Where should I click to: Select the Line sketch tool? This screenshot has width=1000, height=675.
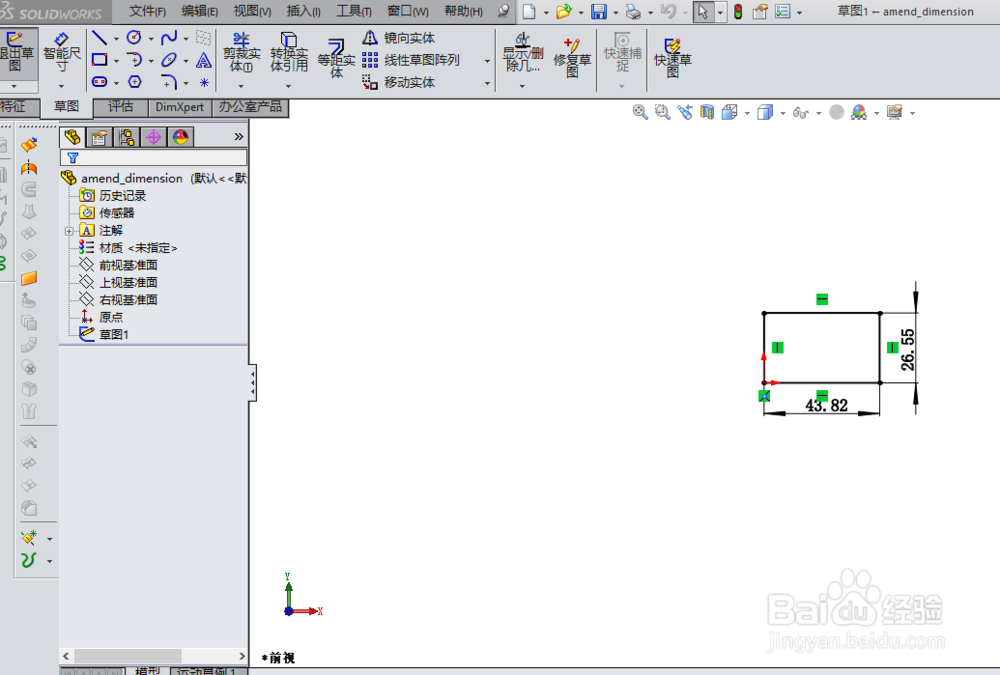[x=99, y=38]
